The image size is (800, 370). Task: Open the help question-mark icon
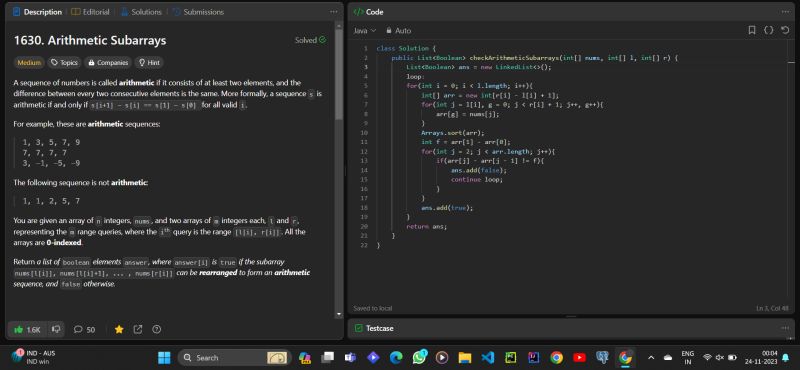click(x=157, y=330)
